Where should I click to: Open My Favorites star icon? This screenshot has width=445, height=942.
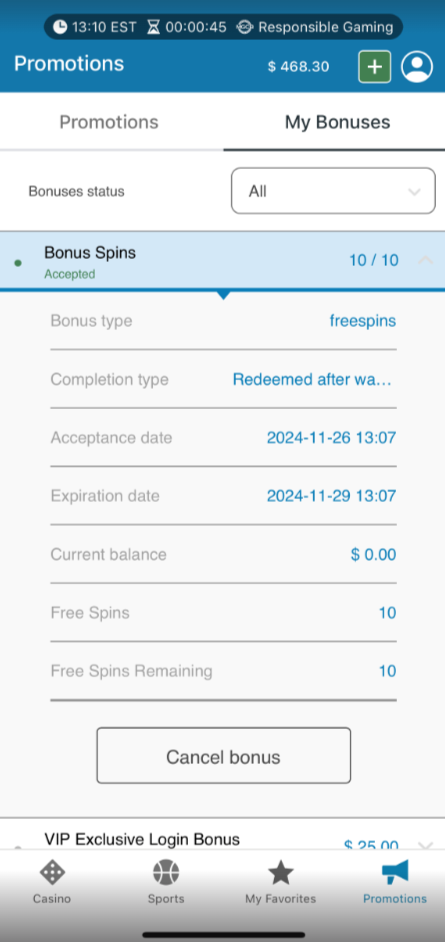(280, 872)
